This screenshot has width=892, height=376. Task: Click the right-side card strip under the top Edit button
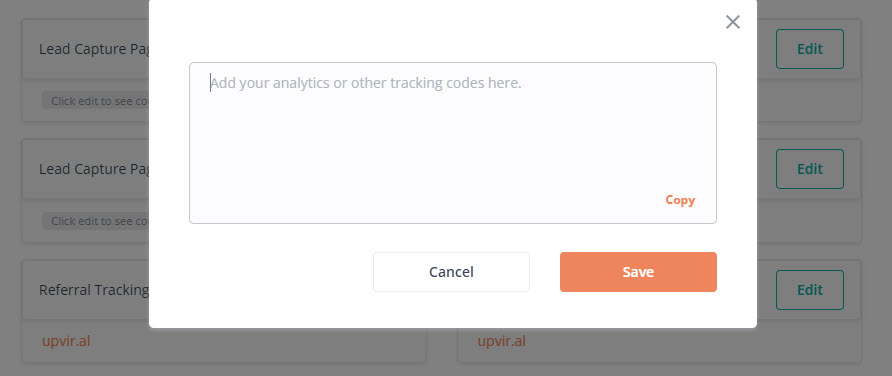[808, 100]
